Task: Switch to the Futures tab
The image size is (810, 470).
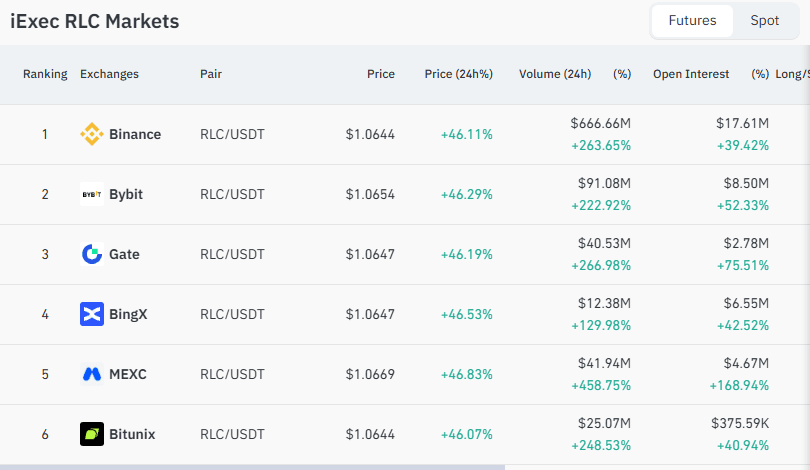Action: tap(692, 21)
